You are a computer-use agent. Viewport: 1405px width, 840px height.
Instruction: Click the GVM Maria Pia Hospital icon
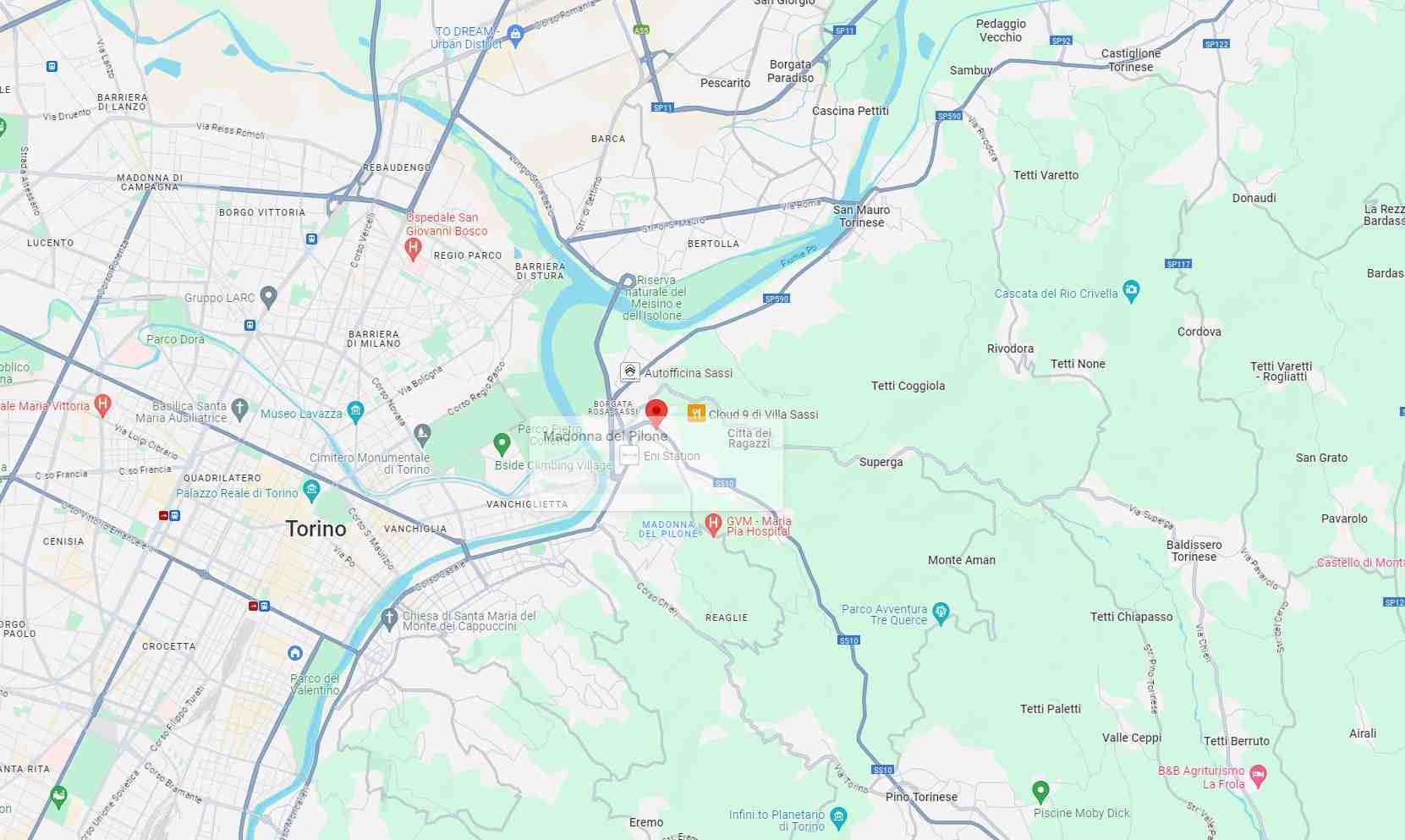tap(713, 525)
